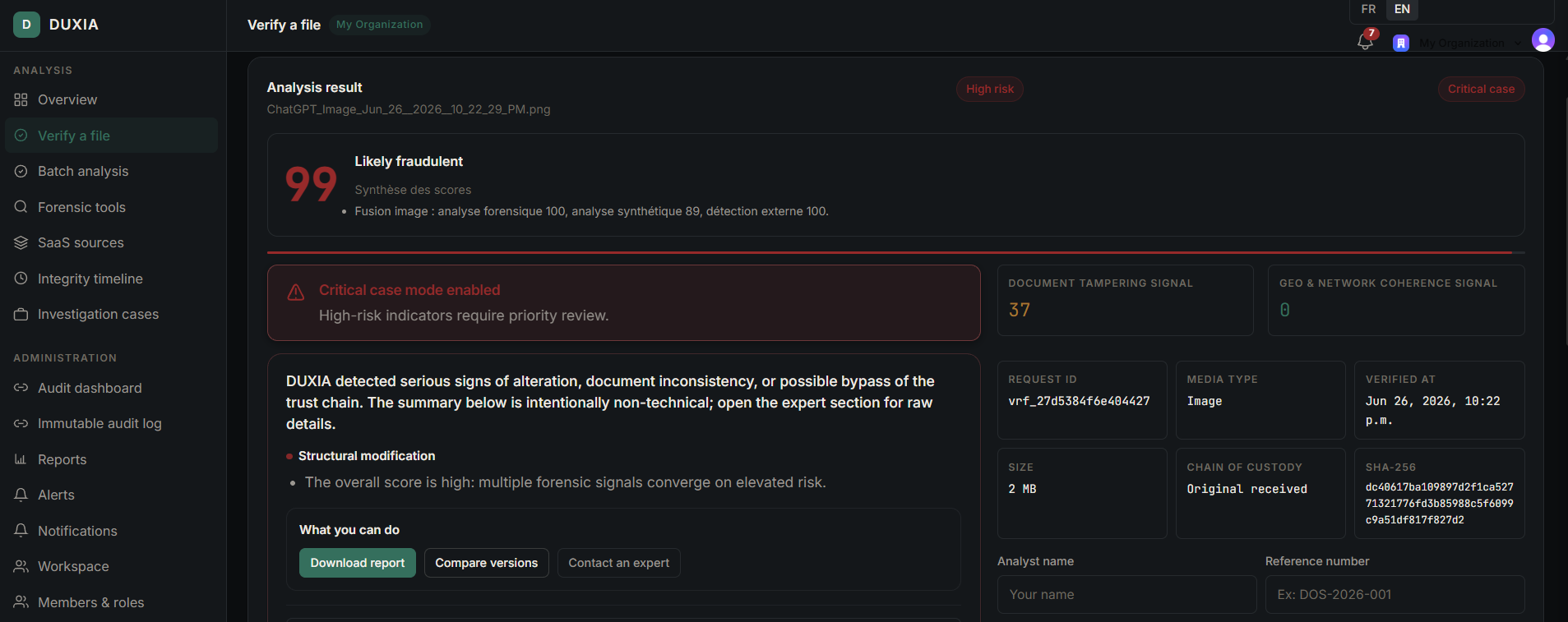The height and width of the screenshot is (622, 1568).
Task: Click the Geo & Network Coherence value 0
Action: (x=1285, y=310)
